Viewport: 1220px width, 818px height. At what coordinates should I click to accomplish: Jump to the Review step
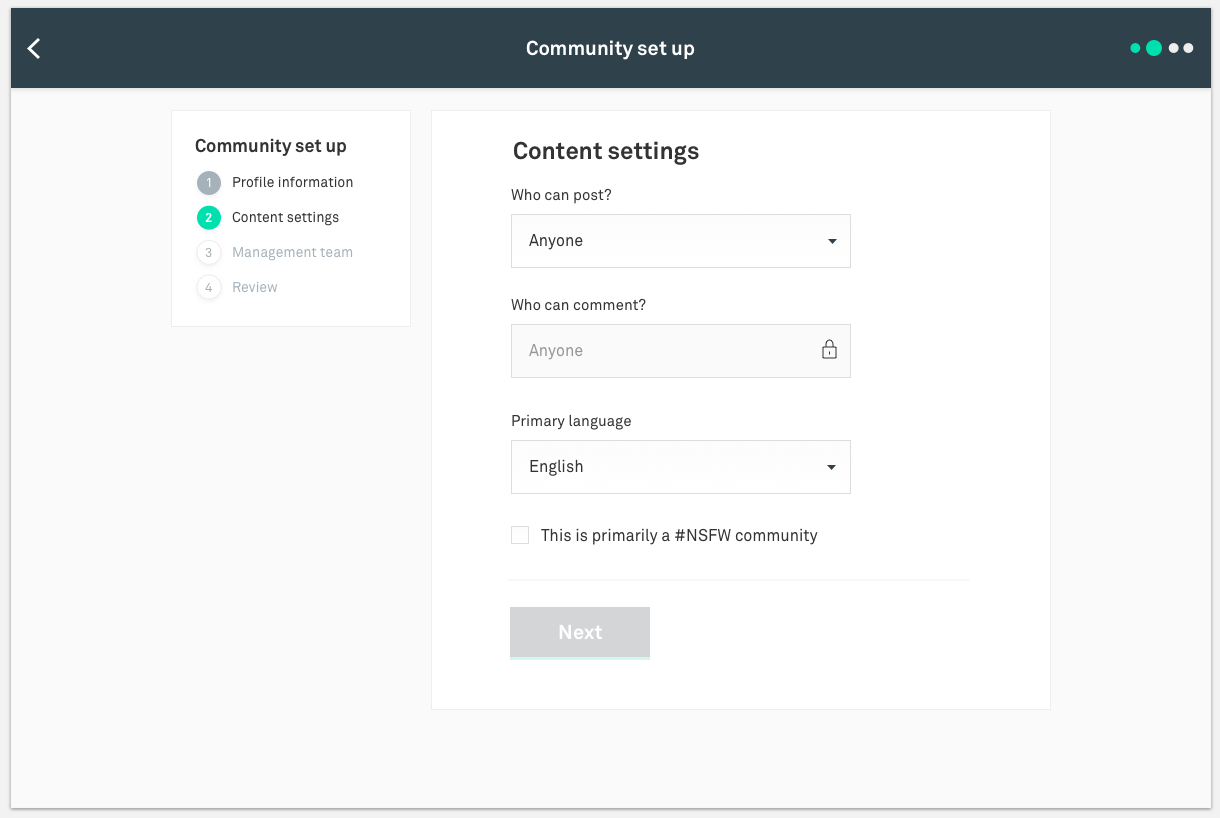tap(255, 288)
